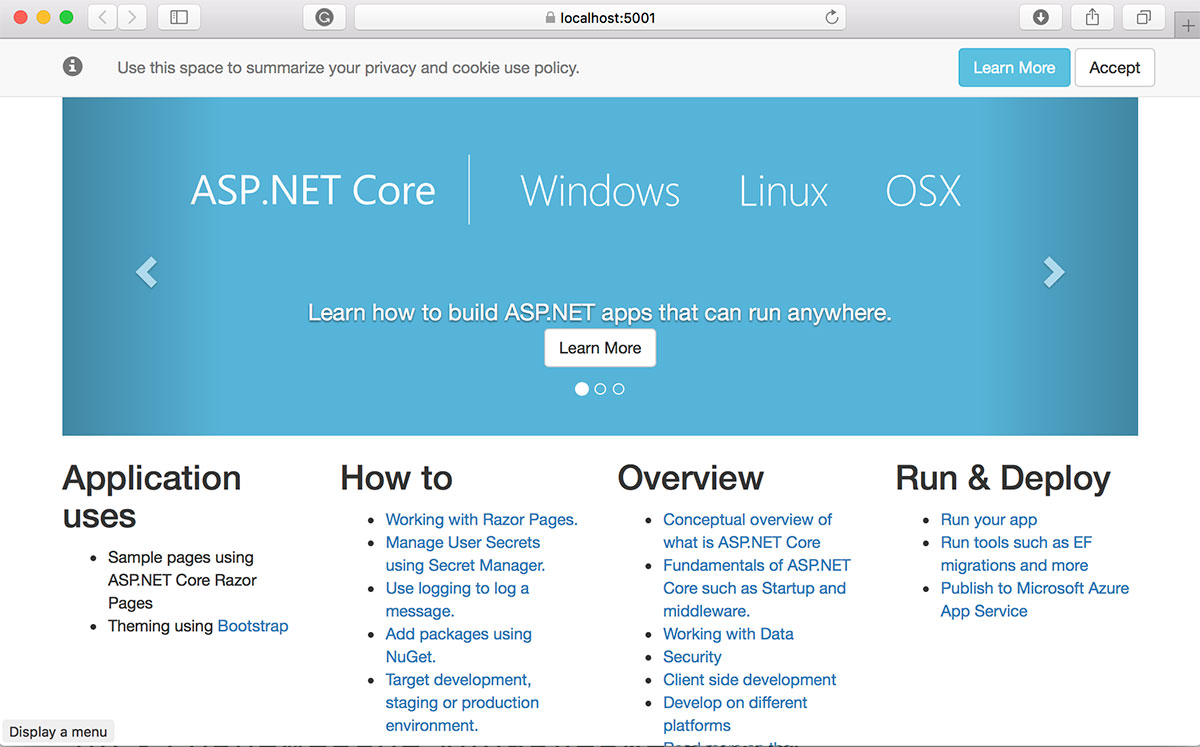Open the Use logging to log a message link
Image resolution: width=1200 pixels, height=747 pixels.
[458, 600]
